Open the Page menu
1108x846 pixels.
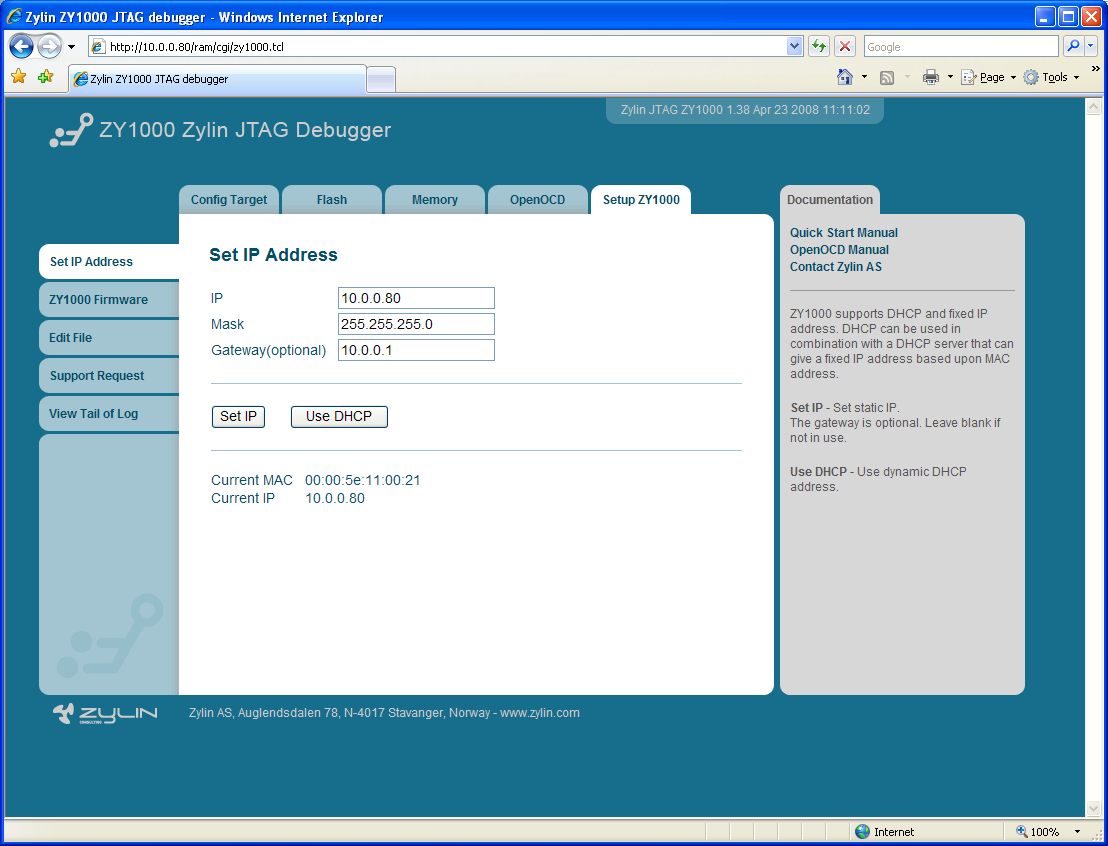[988, 77]
